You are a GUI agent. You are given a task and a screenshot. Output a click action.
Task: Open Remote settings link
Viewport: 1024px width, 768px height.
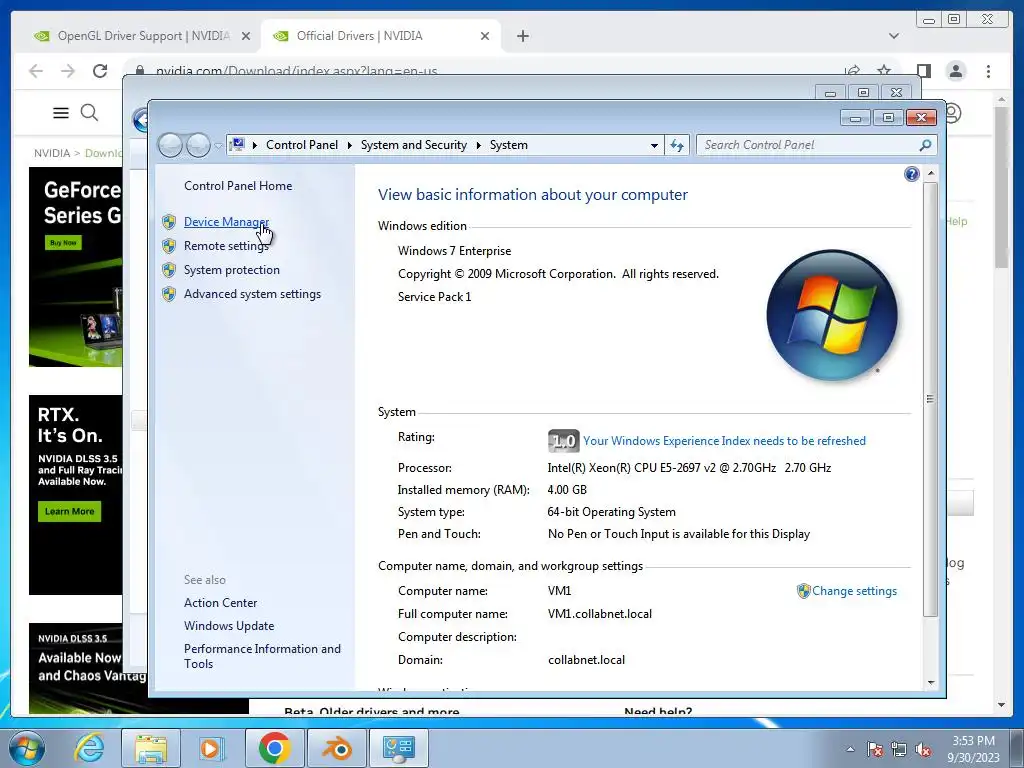226,246
